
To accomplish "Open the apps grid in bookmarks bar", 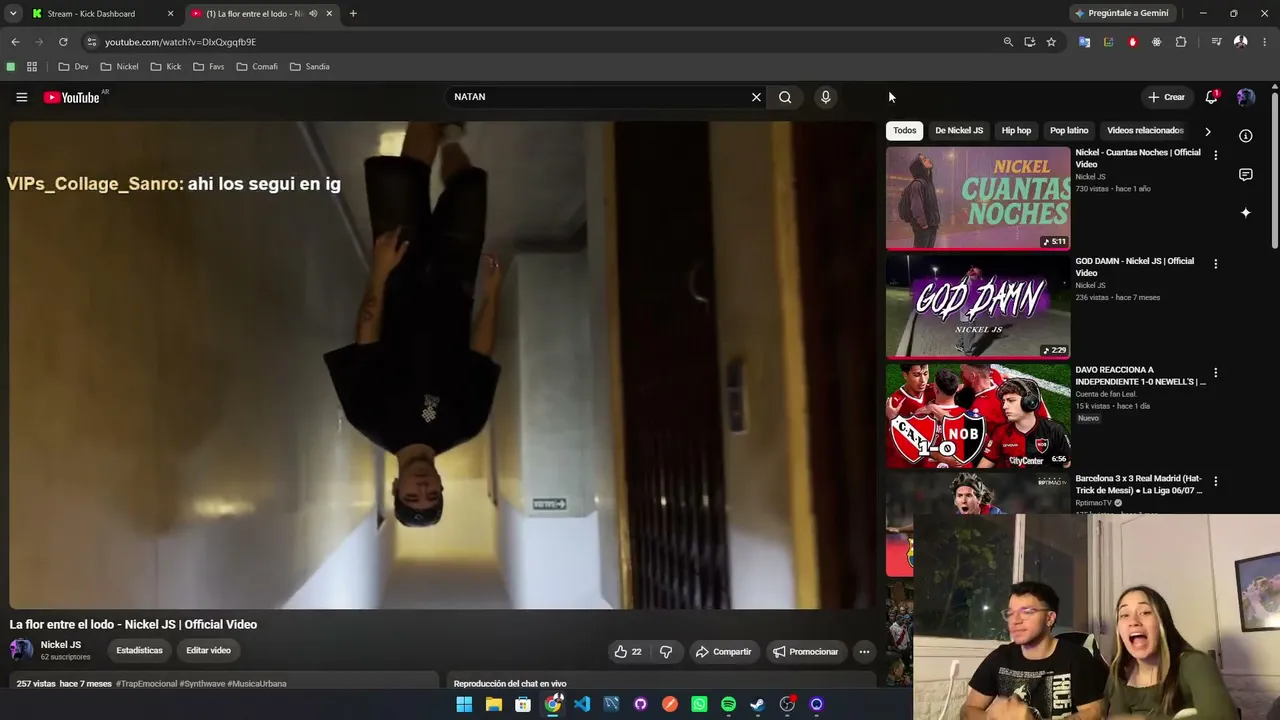I will point(32,67).
